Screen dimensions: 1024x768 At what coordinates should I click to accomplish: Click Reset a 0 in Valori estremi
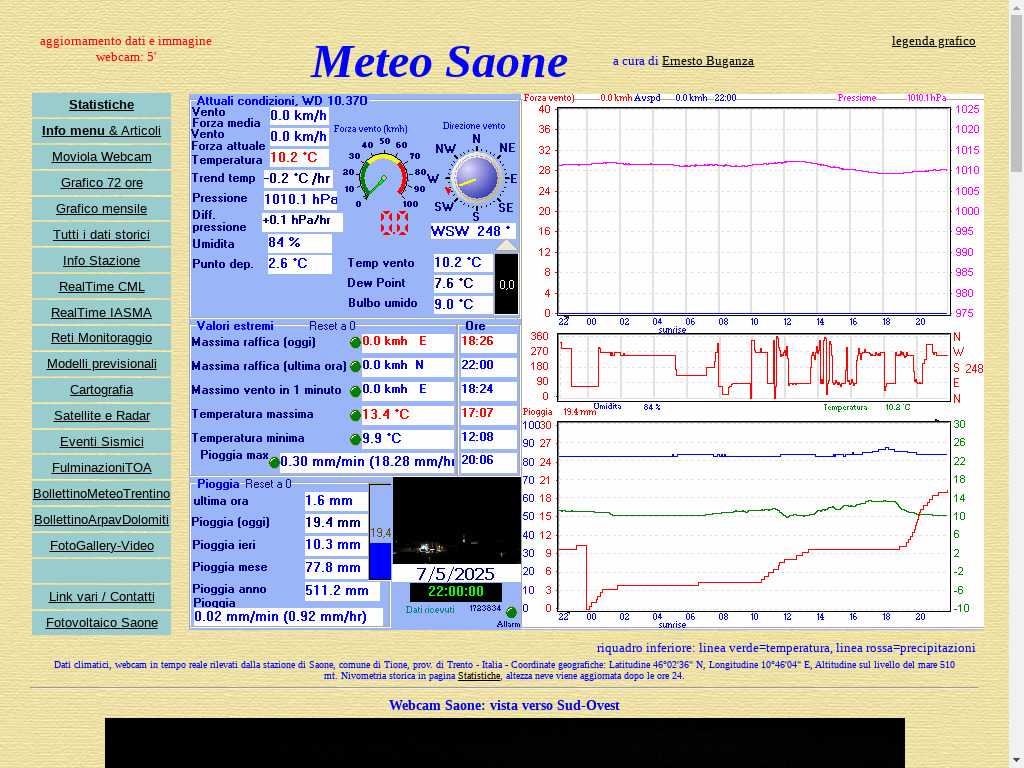(332, 326)
